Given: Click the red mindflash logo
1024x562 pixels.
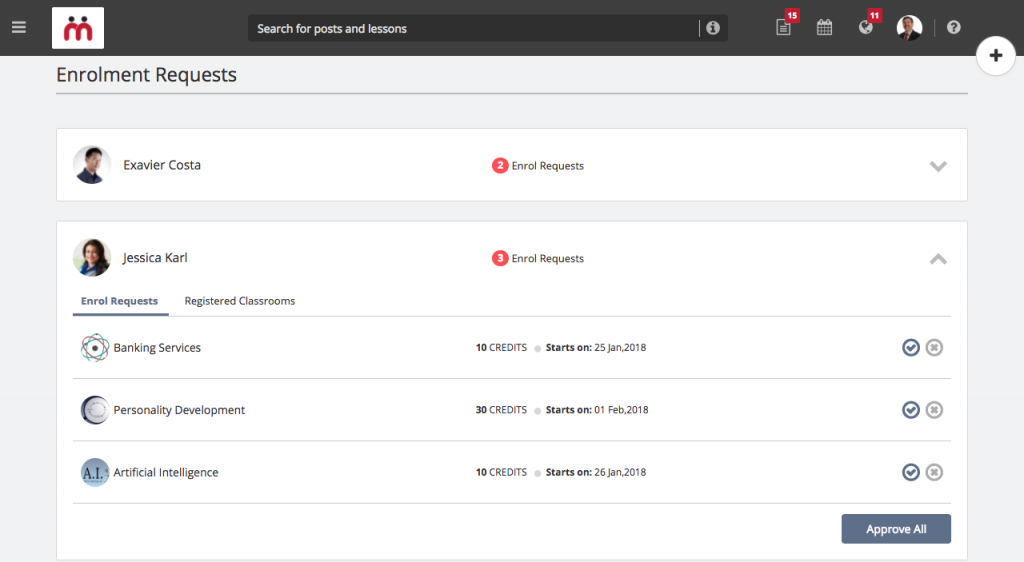Looking at the screenshot, I should (78, 28).
